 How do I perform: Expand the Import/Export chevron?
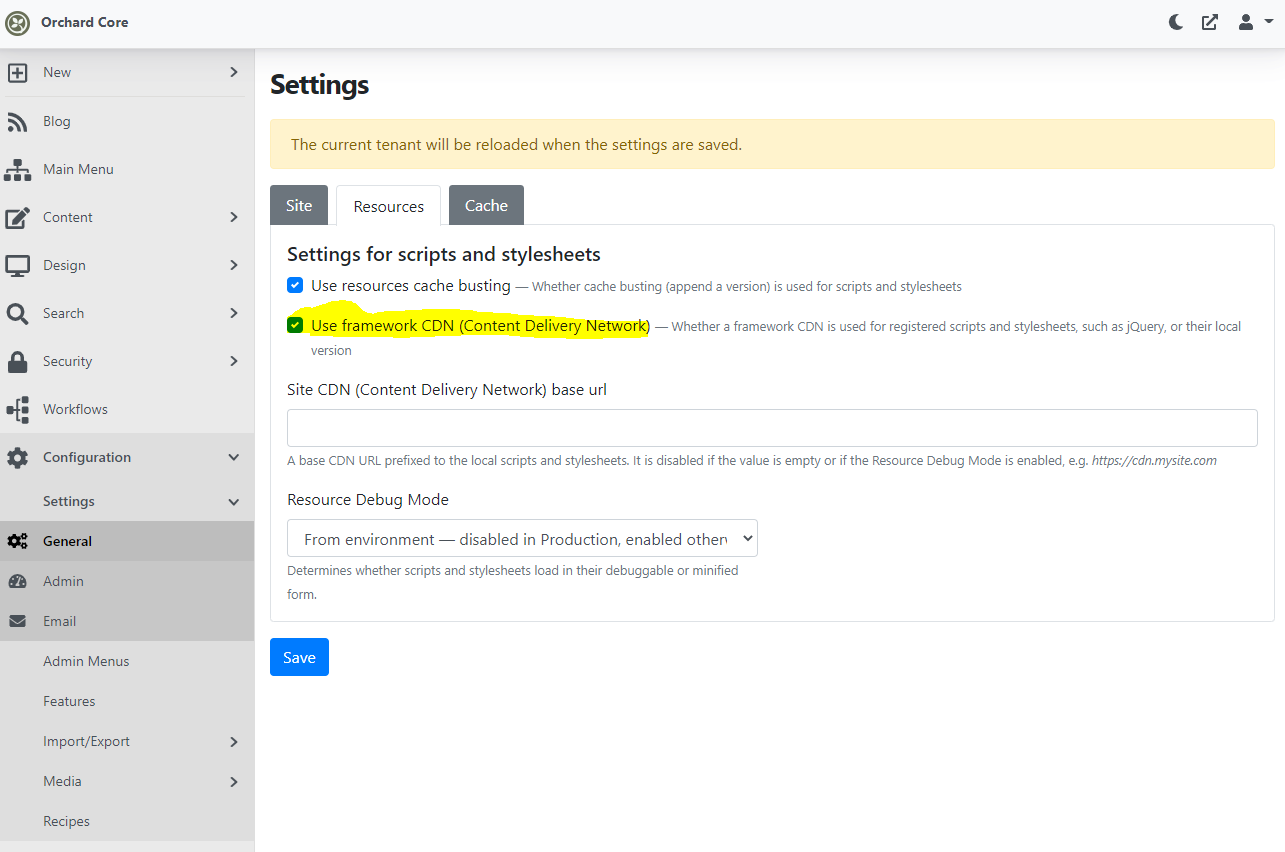(233, 742)
